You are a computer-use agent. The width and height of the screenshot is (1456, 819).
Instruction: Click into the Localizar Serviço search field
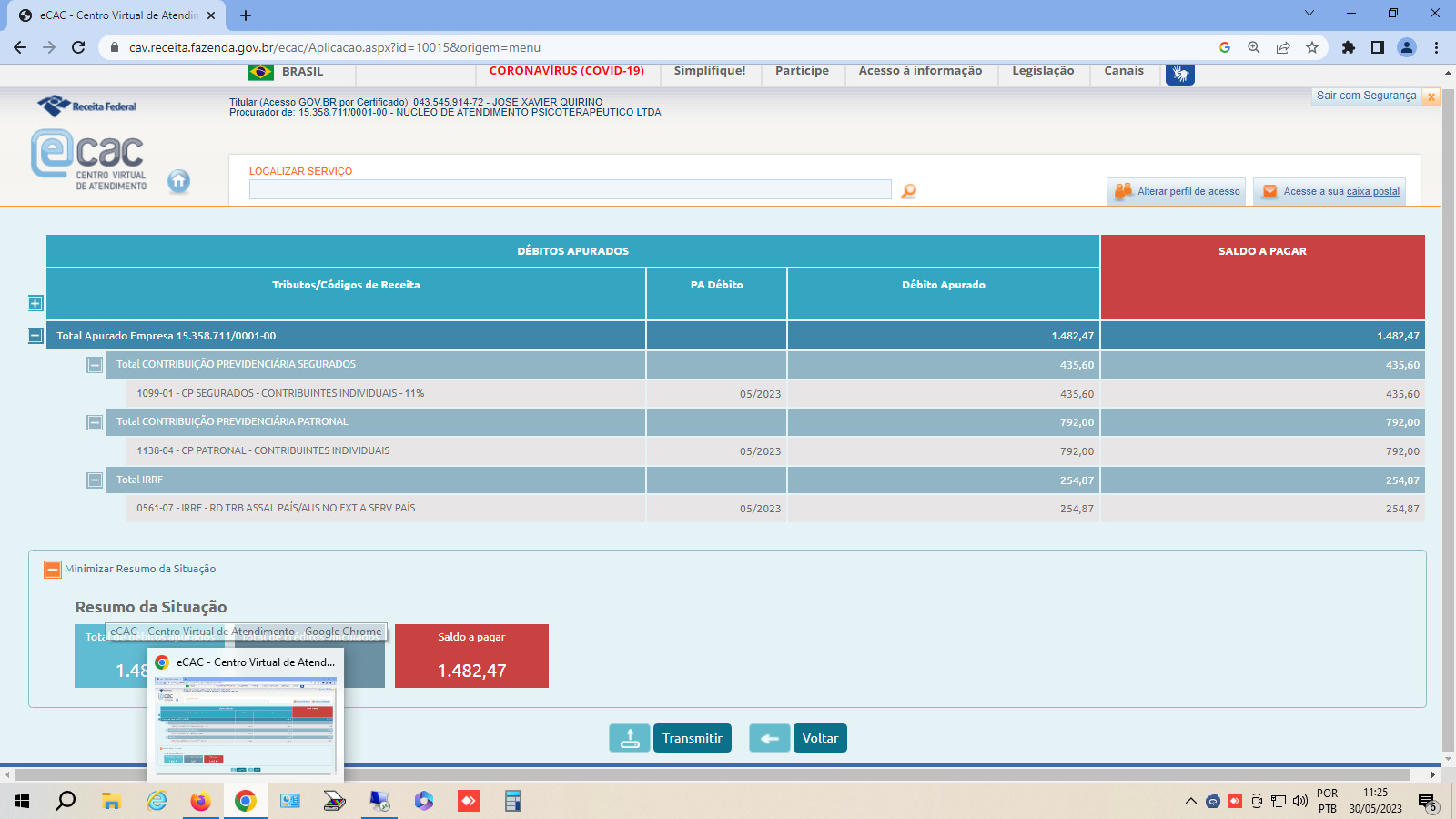pyautogui.click(x=570, y=189)
